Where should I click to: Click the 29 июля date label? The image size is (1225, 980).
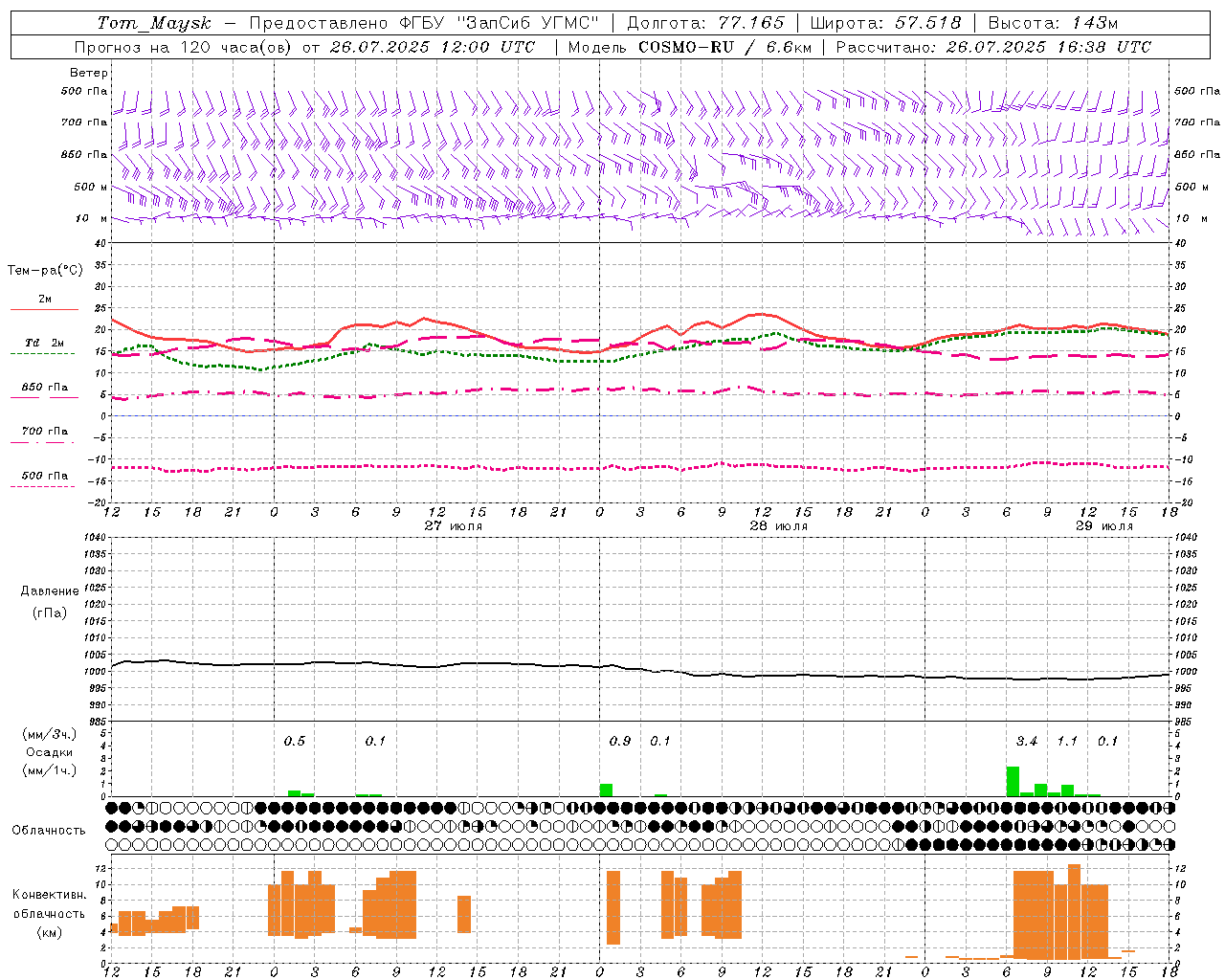[1104, 526]
